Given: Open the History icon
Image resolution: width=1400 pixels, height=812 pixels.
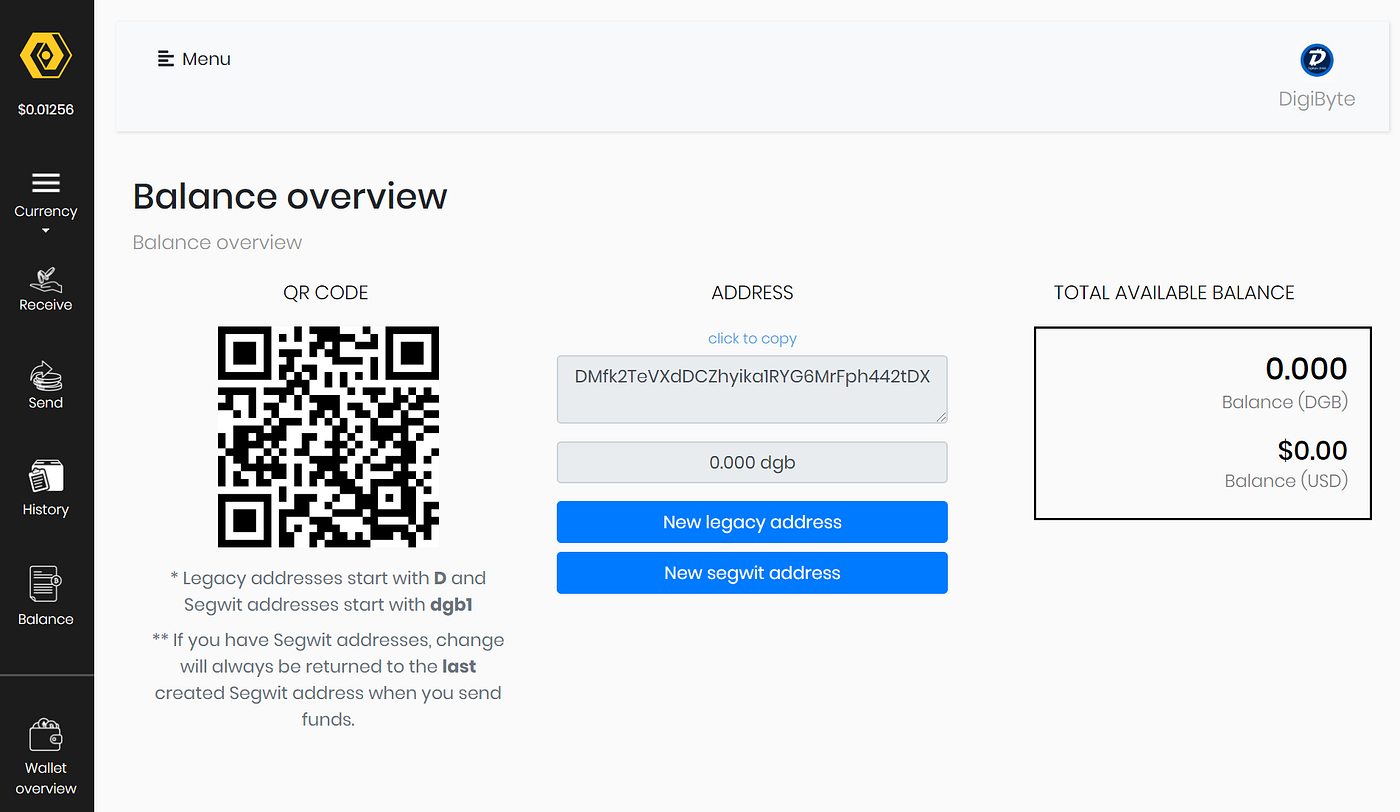Looking at the screenshot, I should (46, 477).
